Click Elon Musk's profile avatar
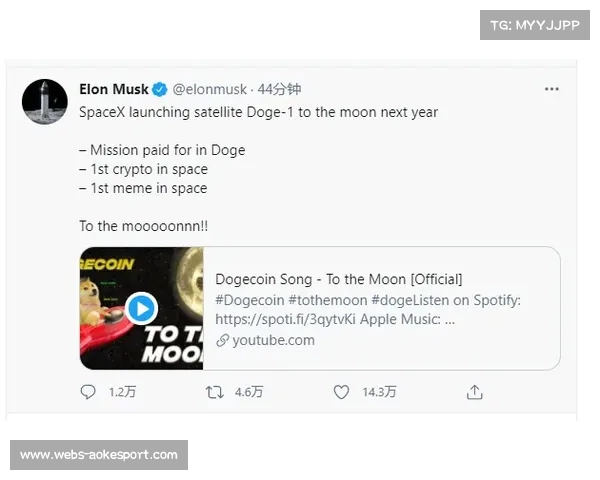Image resolution: width=600 pixels, height=480 pixels. tap(44, 101)
